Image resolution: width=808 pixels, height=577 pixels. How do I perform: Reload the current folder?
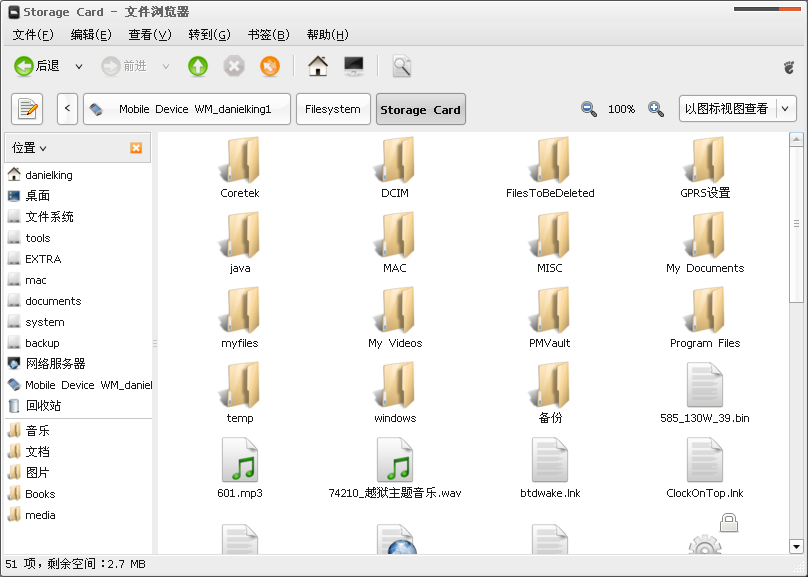[x=270, y=66]
